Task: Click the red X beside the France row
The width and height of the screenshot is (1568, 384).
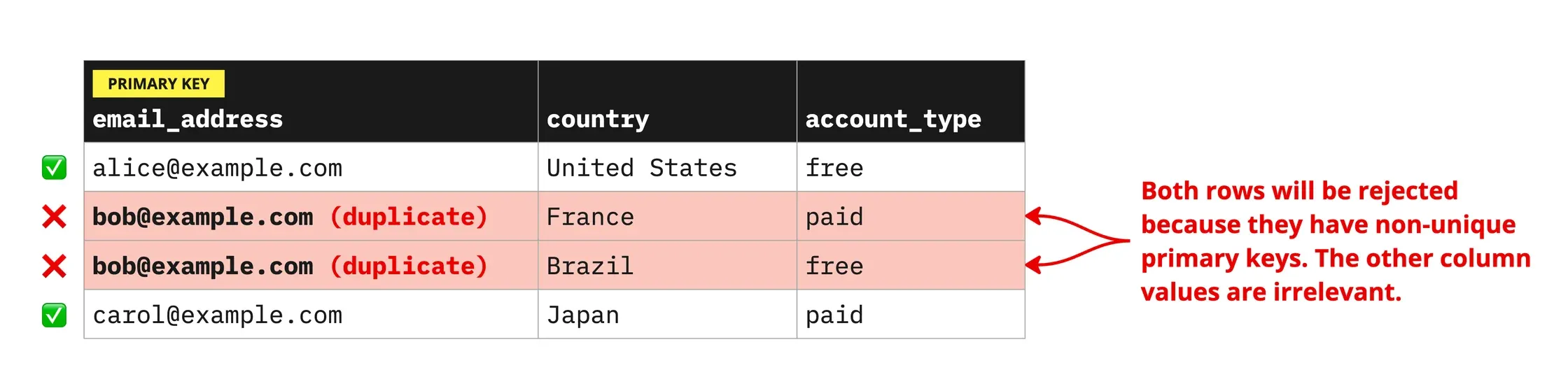Action: tap(54, 217)
